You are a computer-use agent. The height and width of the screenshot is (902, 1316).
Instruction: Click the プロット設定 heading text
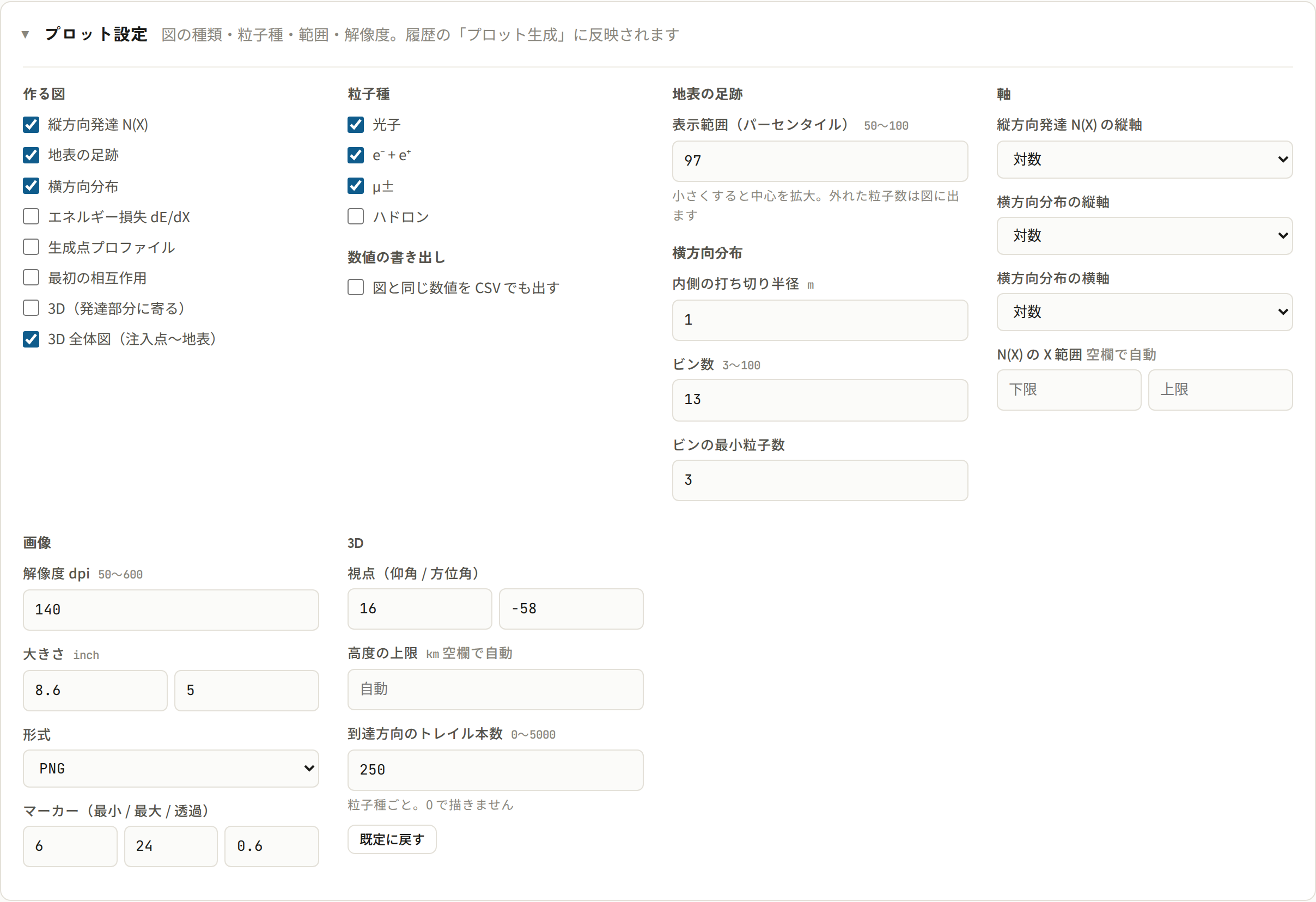tap(96, 34)
